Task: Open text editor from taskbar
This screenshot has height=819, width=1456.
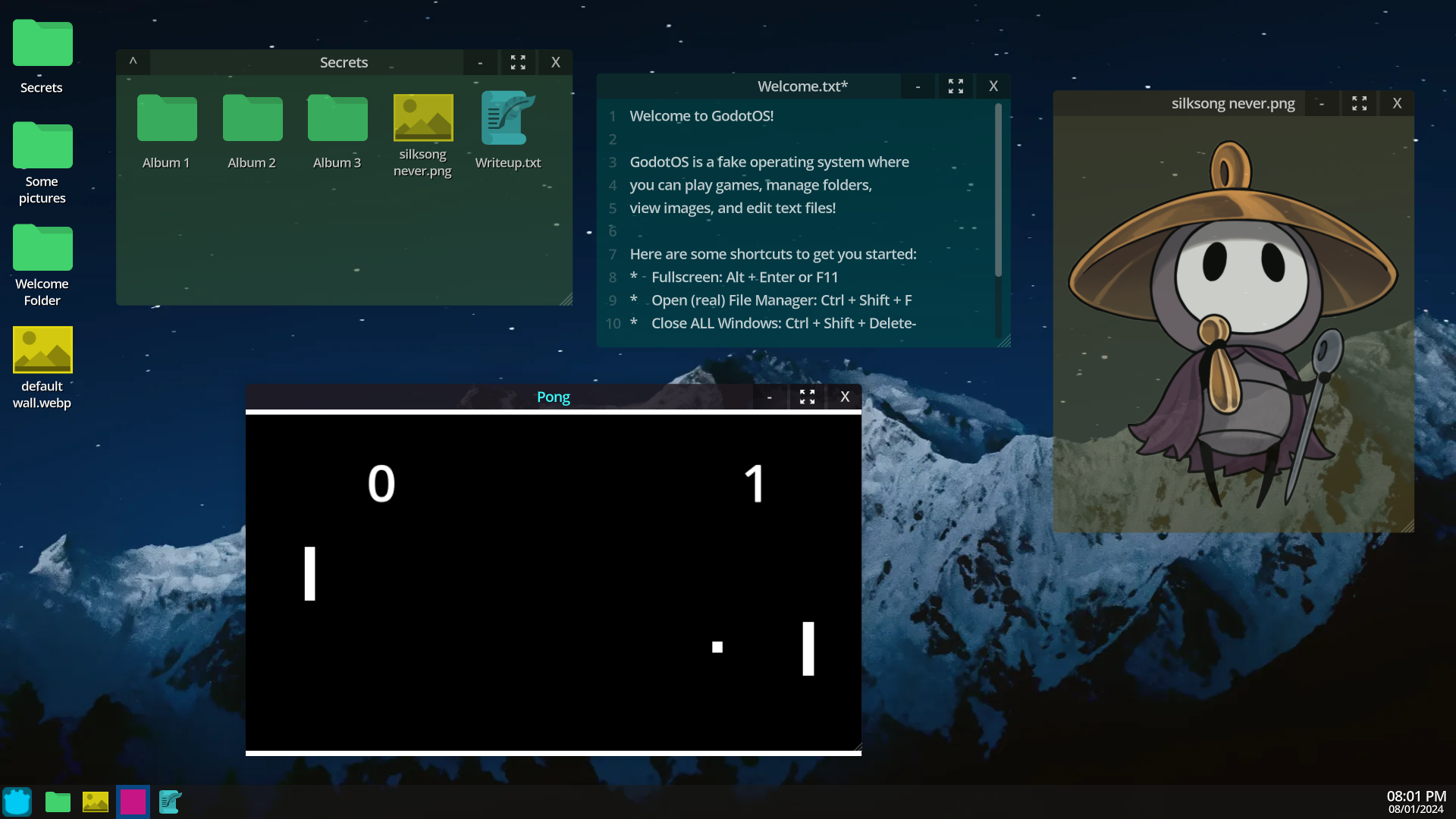Action: tap(170, 802)
